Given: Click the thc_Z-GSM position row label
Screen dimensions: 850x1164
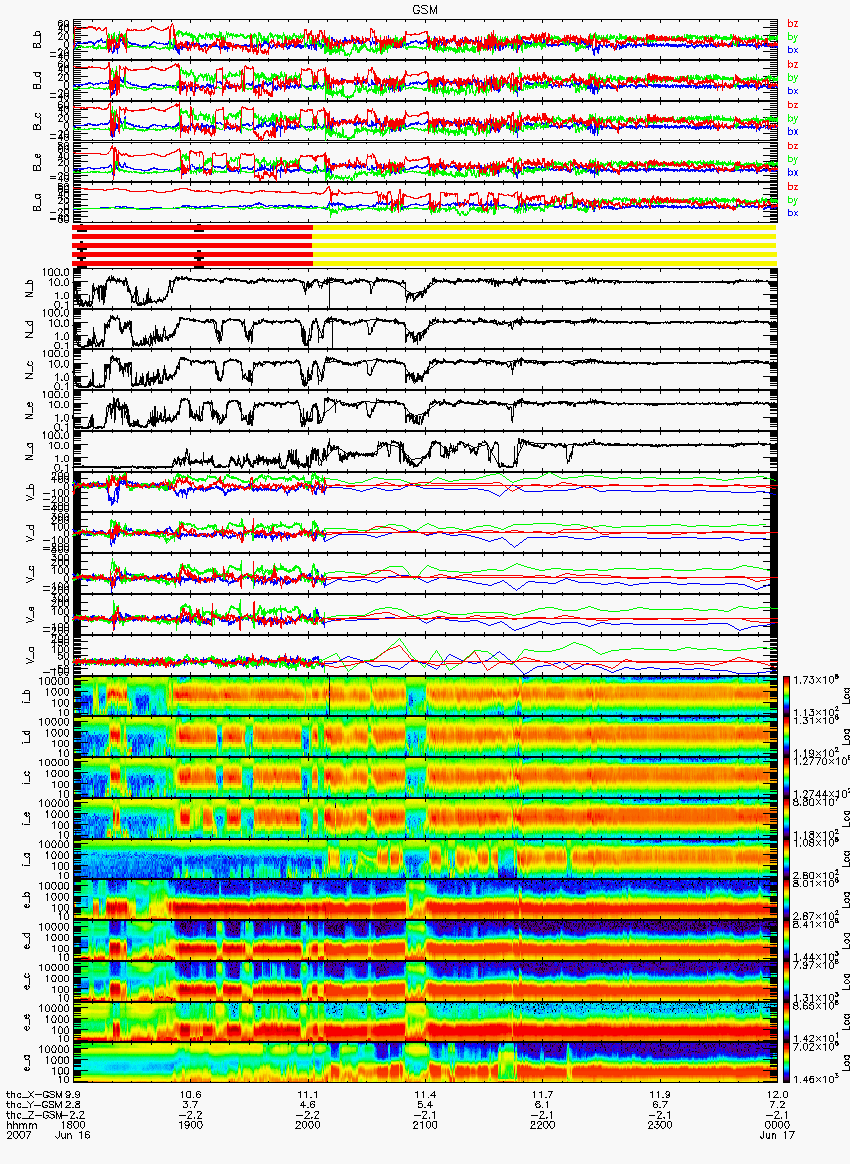Looking at the screenshot, I should click(34, 1114).
